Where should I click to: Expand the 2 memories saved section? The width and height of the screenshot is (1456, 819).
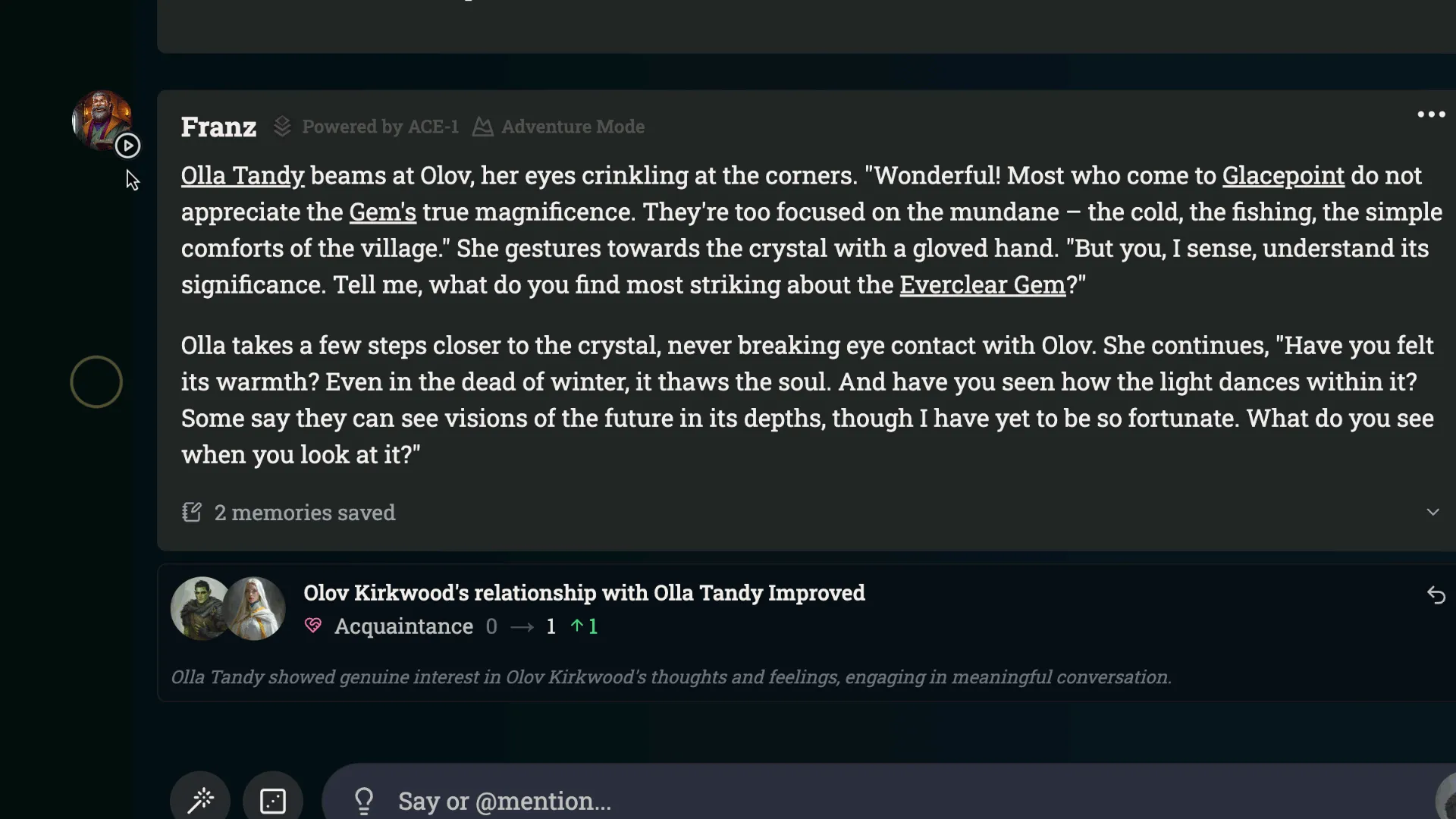[x=1432, y=513]
